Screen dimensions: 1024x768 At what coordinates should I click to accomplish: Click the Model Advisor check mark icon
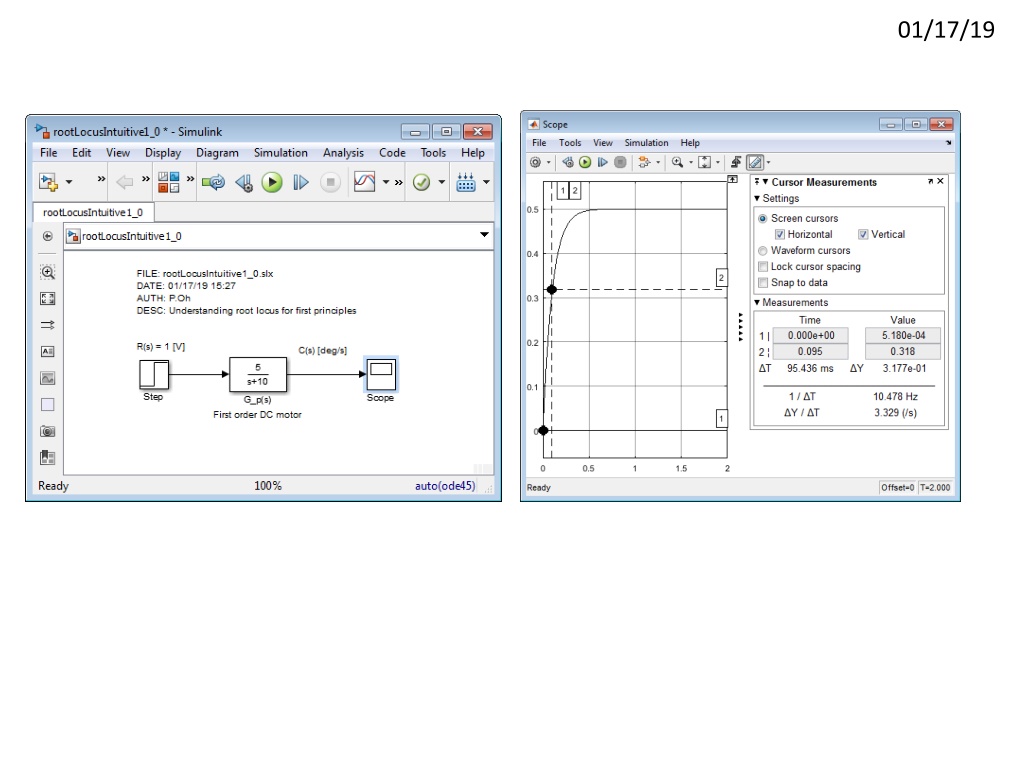coord(421,182)
